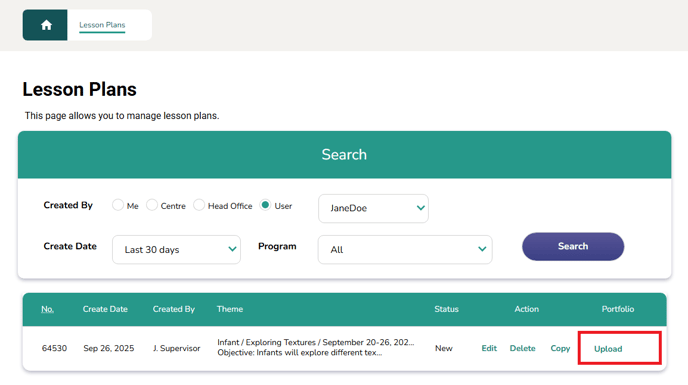This screenshot has width=688, height=385.
Task: Click the Create Date column header
Action: pyautogui.click(x=105, y=309)
